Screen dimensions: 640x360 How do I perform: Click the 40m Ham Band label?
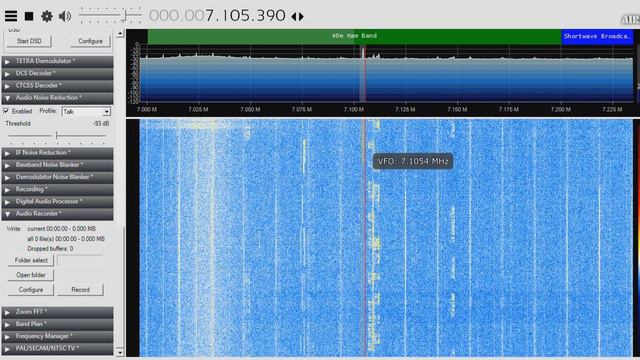coord(354,36)
